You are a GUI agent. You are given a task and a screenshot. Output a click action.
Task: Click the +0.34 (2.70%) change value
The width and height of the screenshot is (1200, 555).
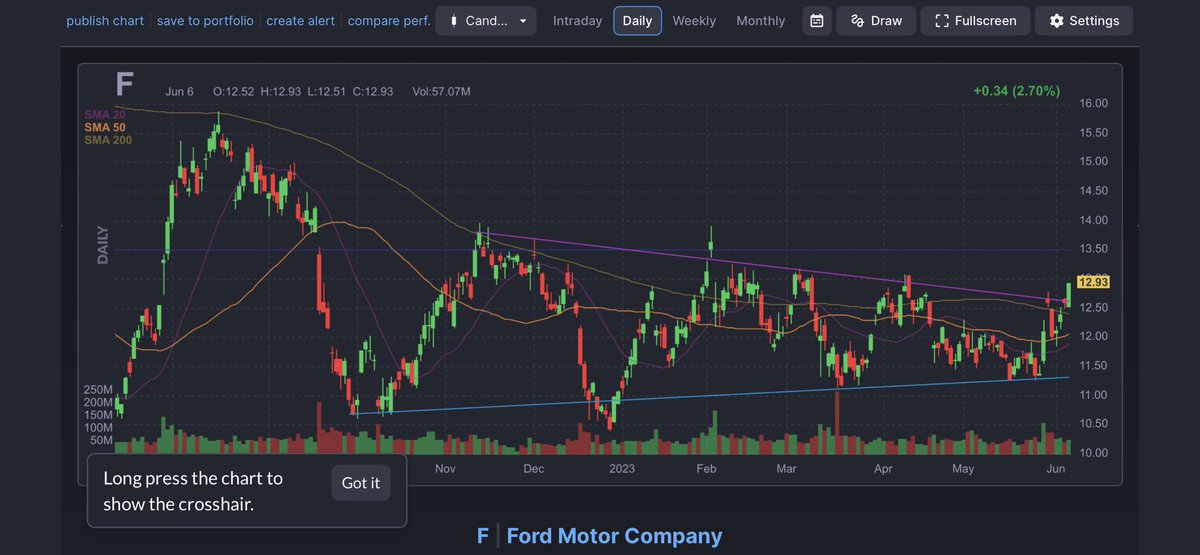1015,91
